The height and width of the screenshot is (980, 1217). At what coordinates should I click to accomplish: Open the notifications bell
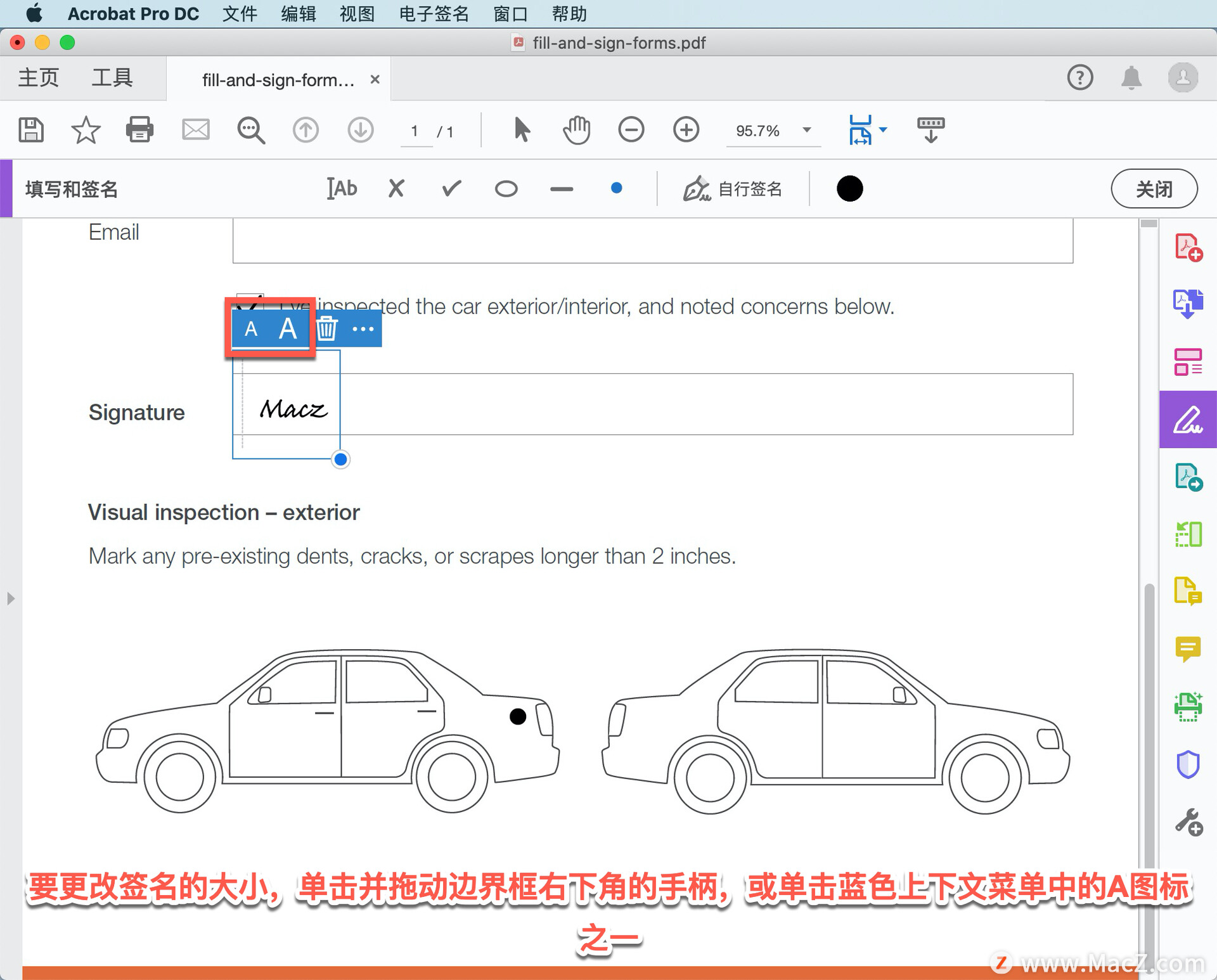click(1131, 77)
